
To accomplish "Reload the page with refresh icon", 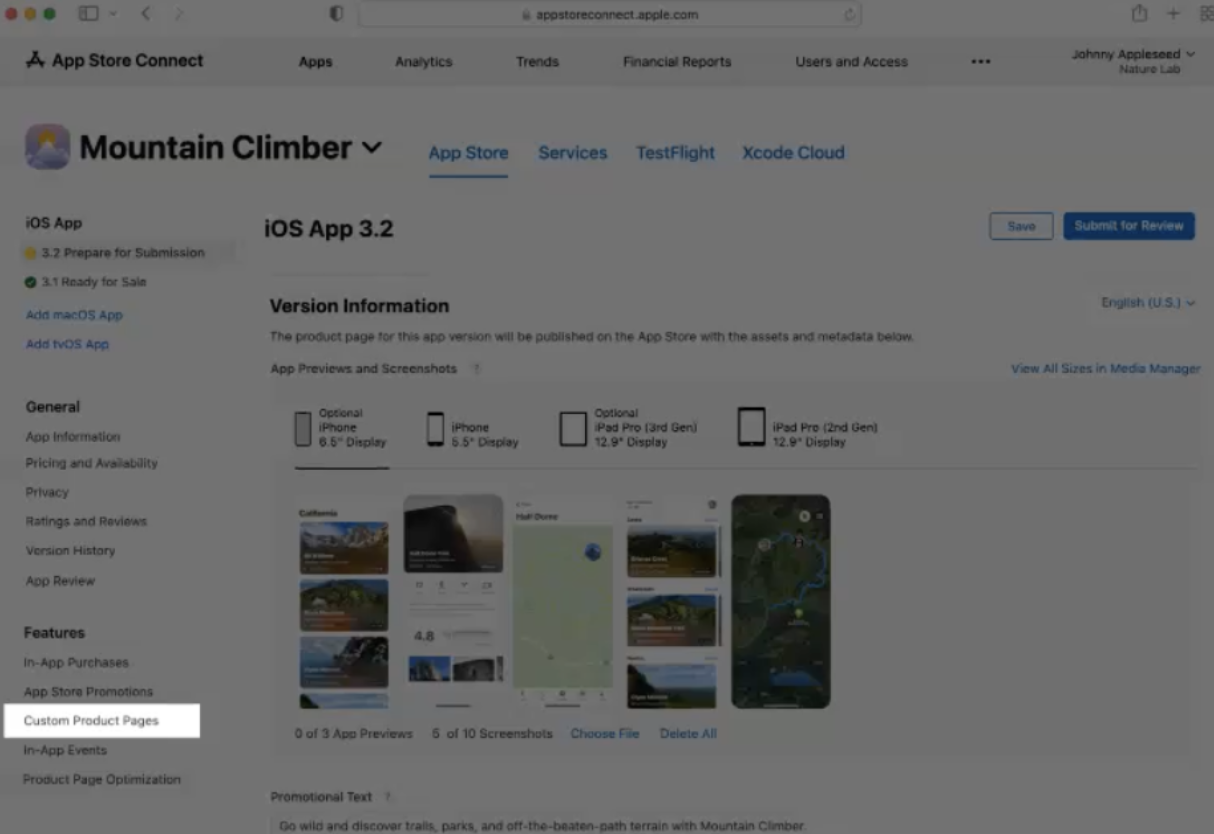I will click(x=849, y=15).
